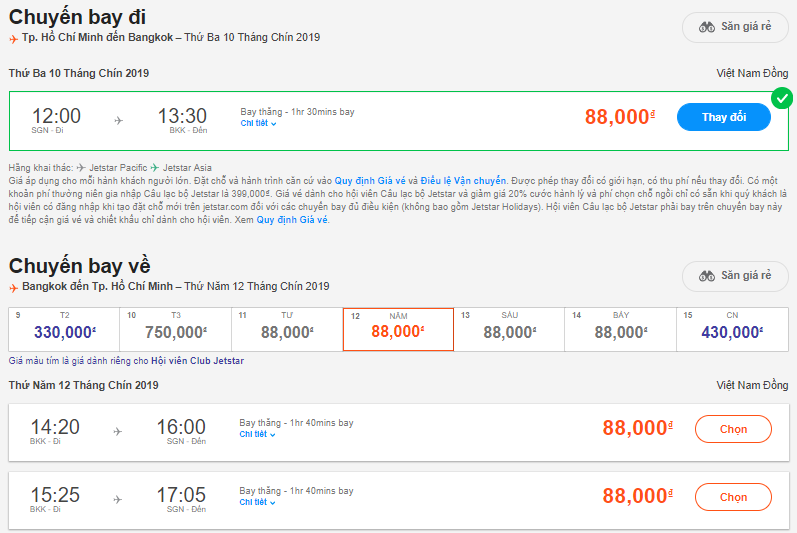Click the green selected-flight checkmark badge

coord(782,98)
